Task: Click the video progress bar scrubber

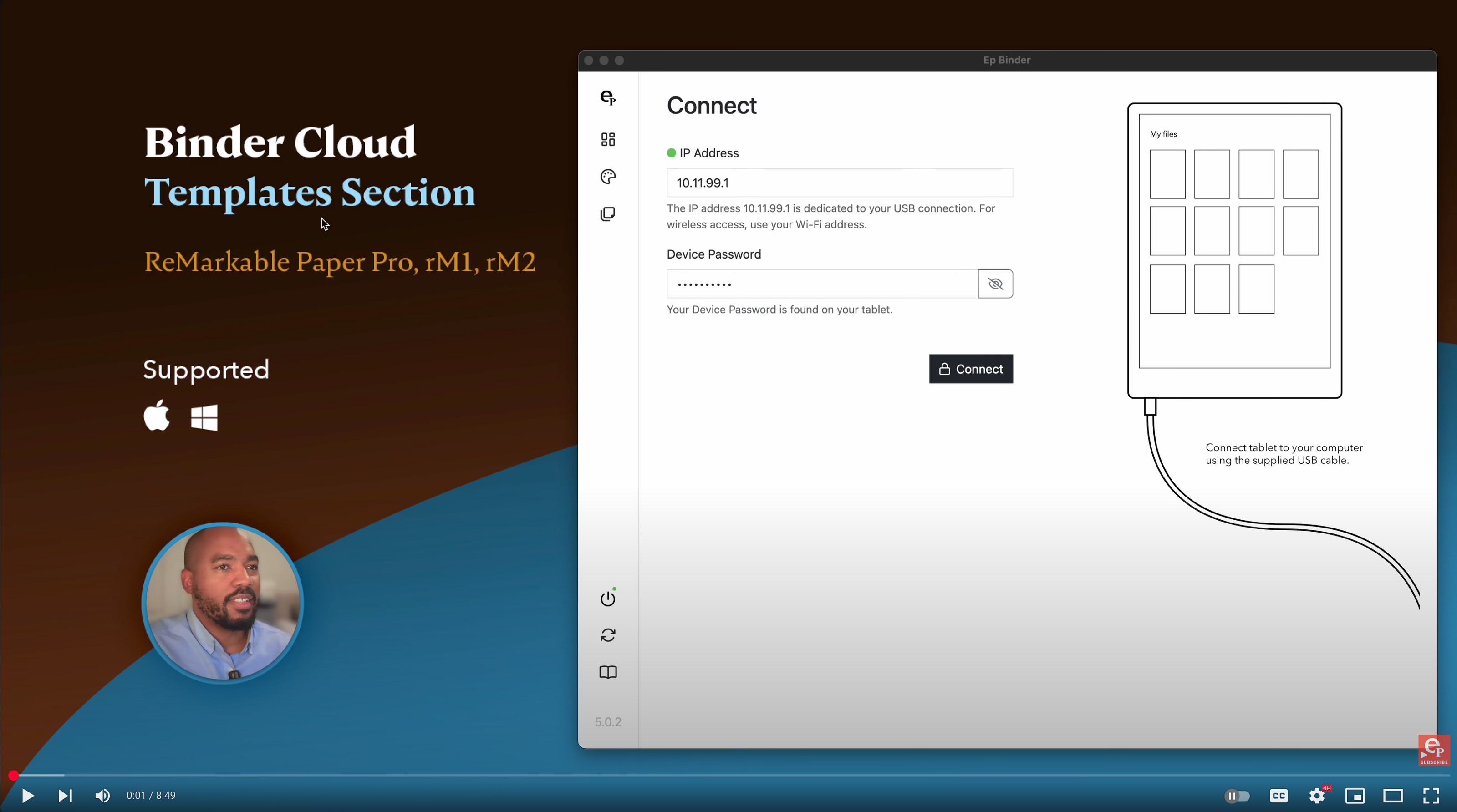Action: tap(14, 775)
